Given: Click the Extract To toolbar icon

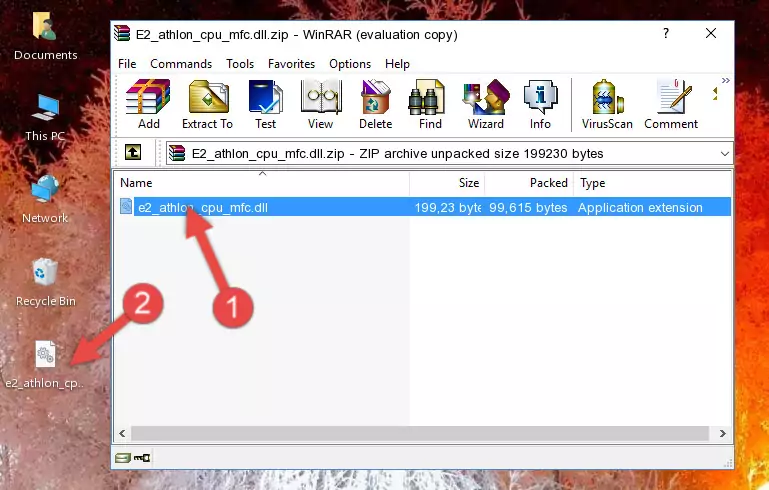Looking at the screenshot, I should click(207, 104).
